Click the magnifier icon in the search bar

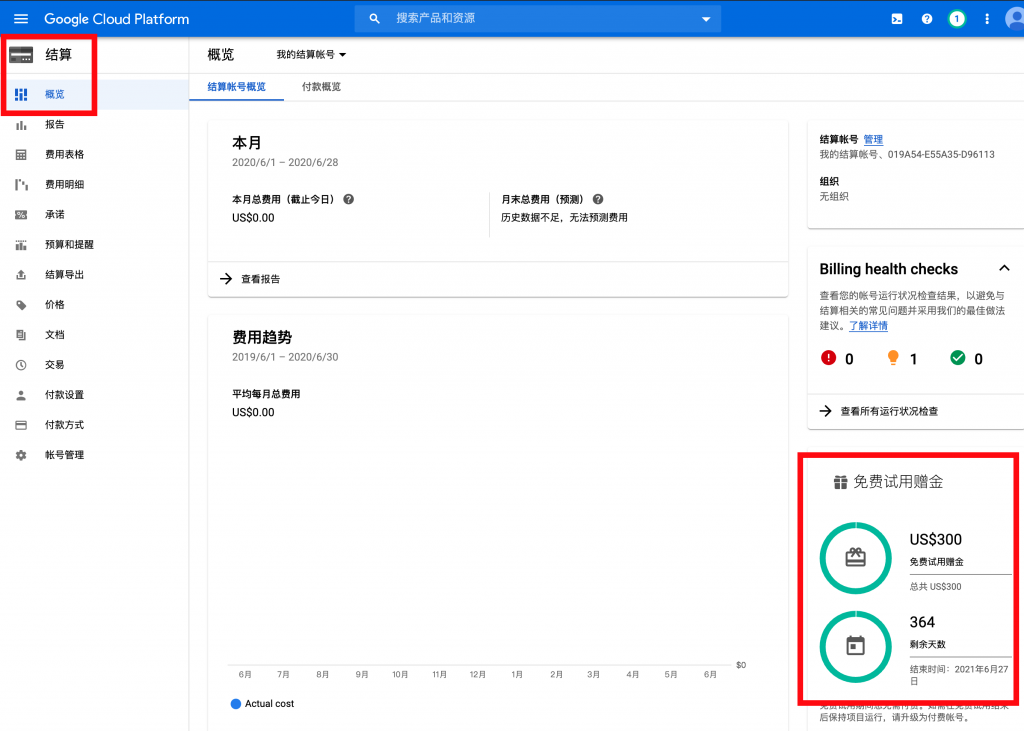point(374,19)
